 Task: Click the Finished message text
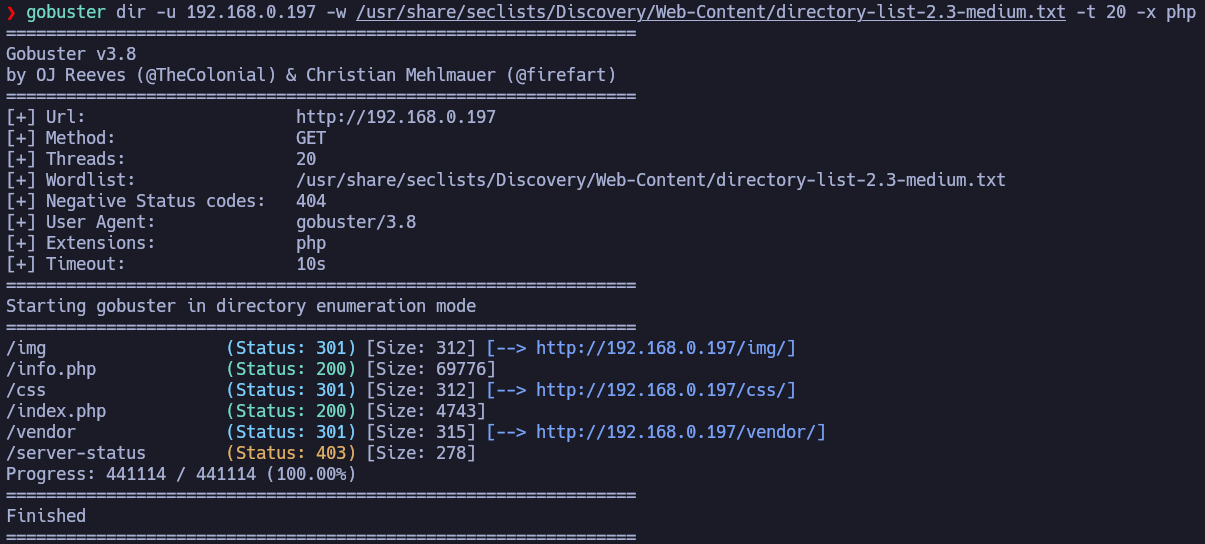tap(46, 516)
